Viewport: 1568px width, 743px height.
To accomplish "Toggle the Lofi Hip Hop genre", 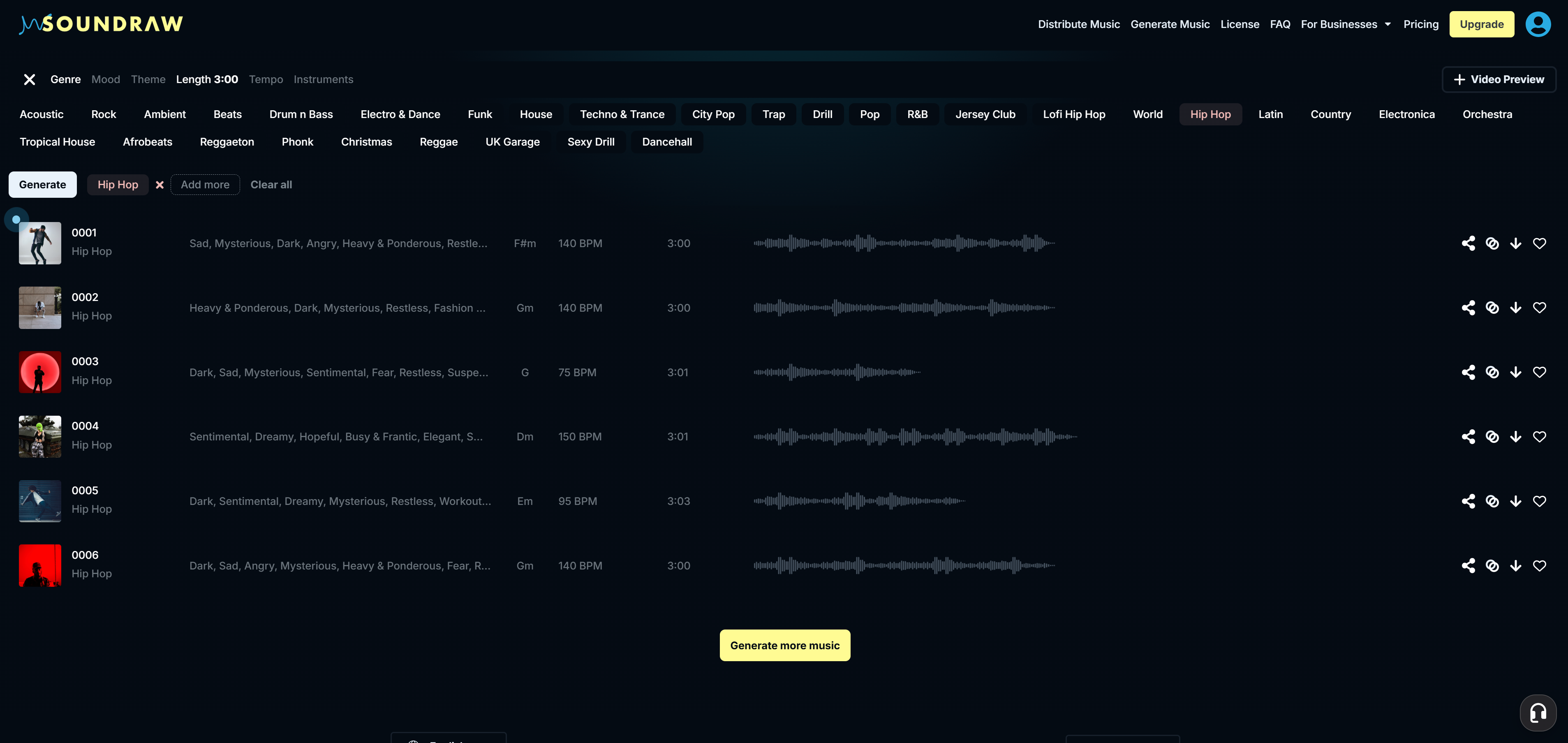I will click(1074, 114).
